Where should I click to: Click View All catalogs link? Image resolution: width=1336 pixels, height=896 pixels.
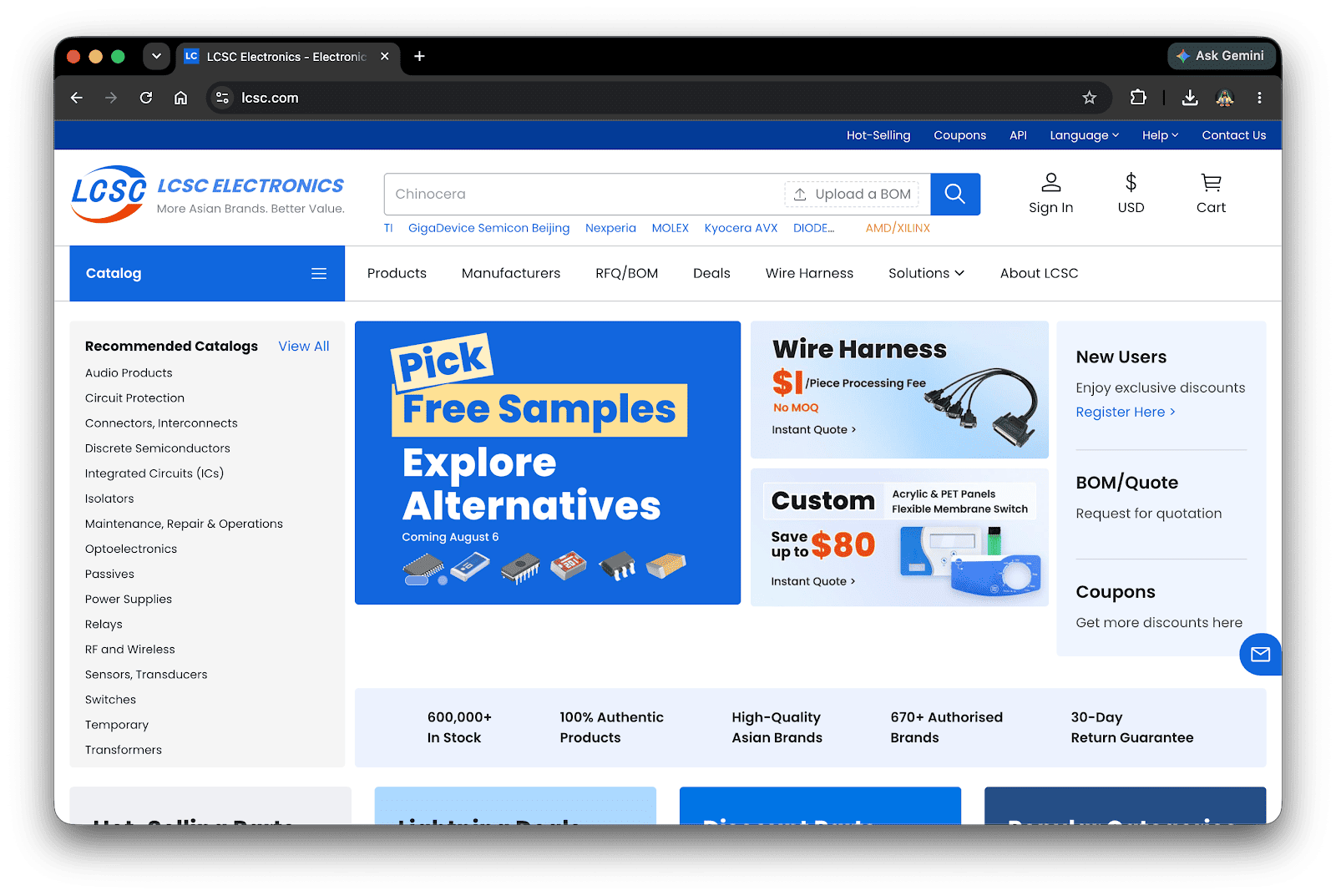click(x=304, y=346)
